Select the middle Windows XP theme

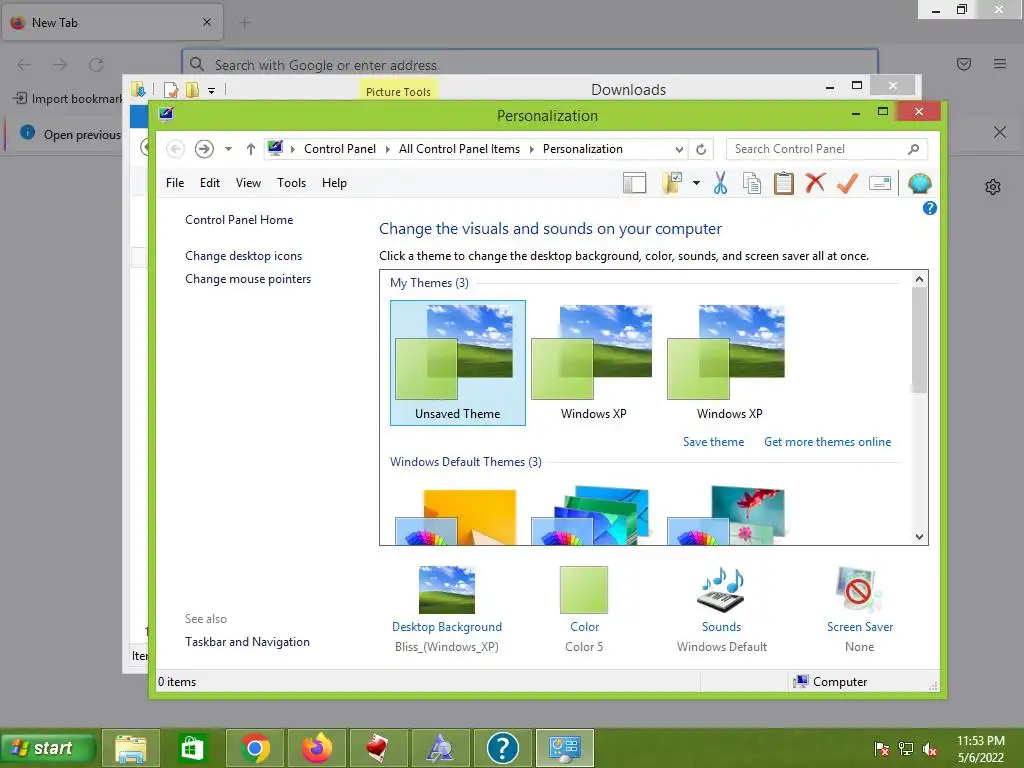[x=593, y=363]
